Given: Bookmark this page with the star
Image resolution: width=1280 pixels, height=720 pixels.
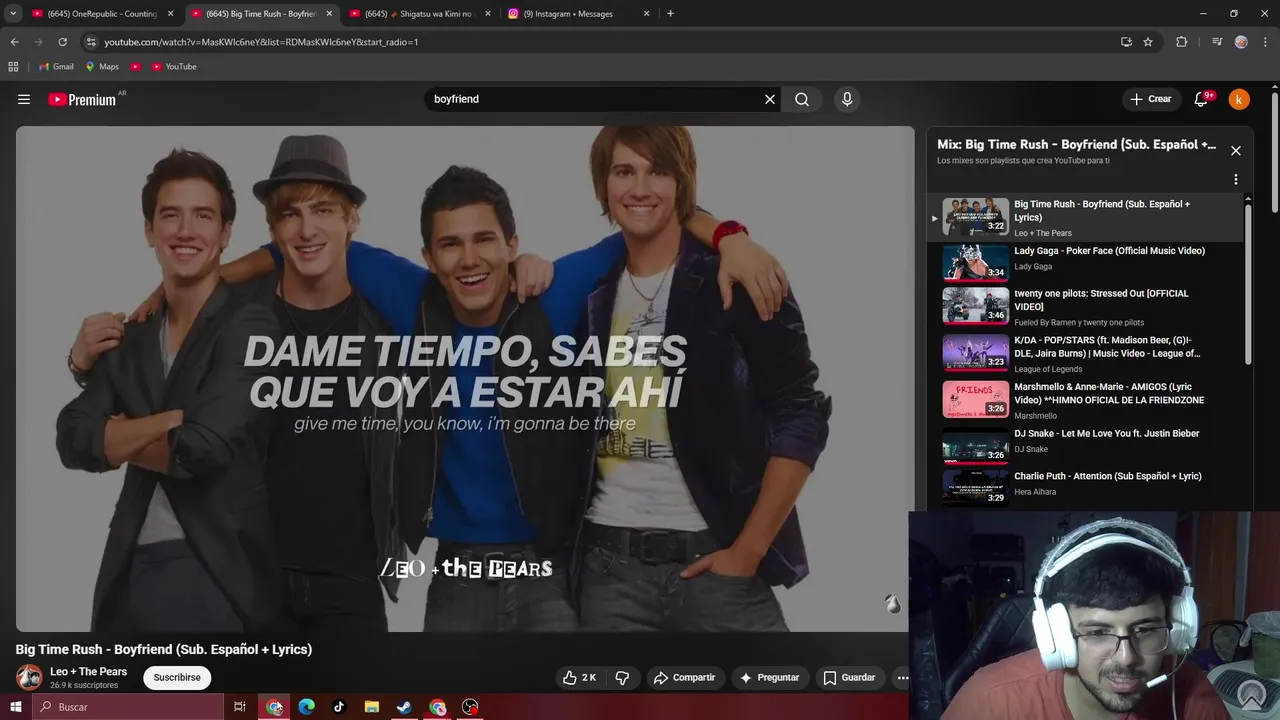Looking at the screenshot, I should pos(1148,42).
